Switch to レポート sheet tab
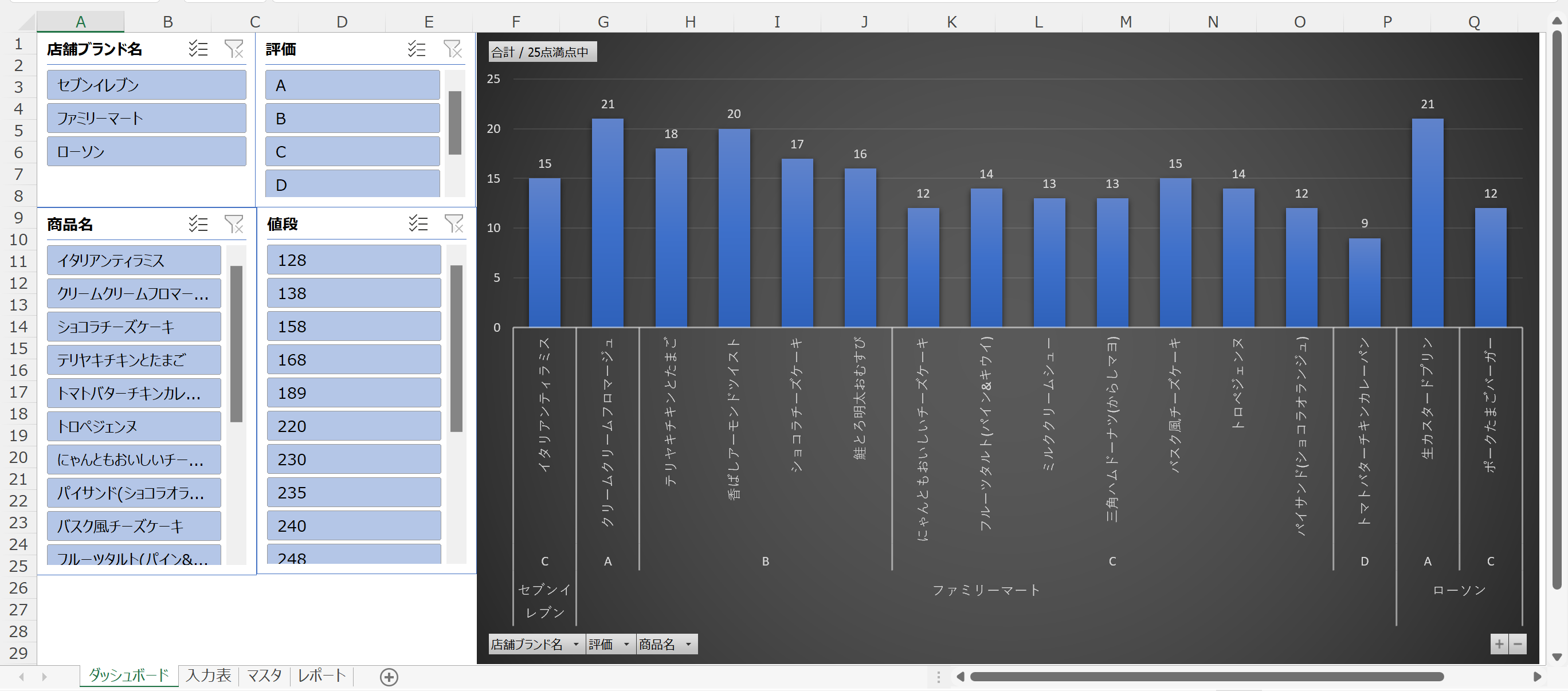 tap(322, 675)
